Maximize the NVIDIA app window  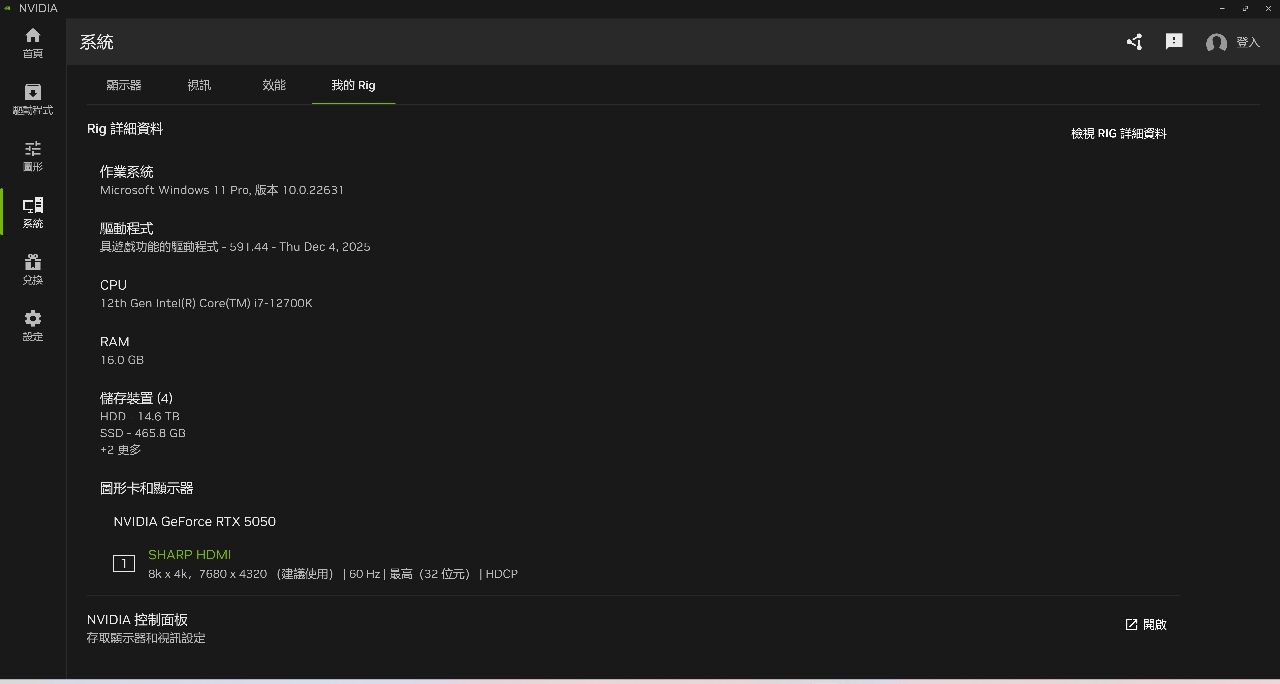pyautogui.click(x=1246, y=8)
